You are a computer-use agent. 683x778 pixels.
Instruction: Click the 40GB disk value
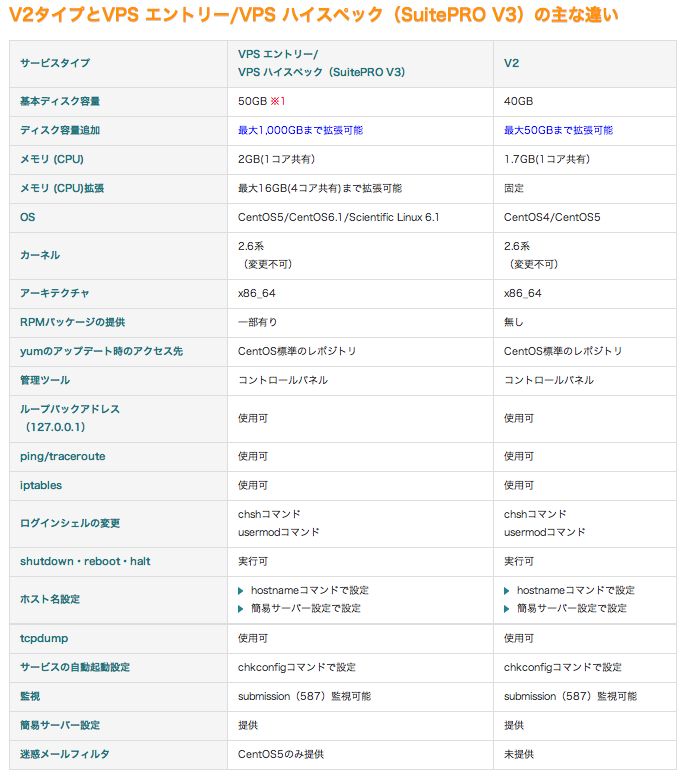[518, 101]
